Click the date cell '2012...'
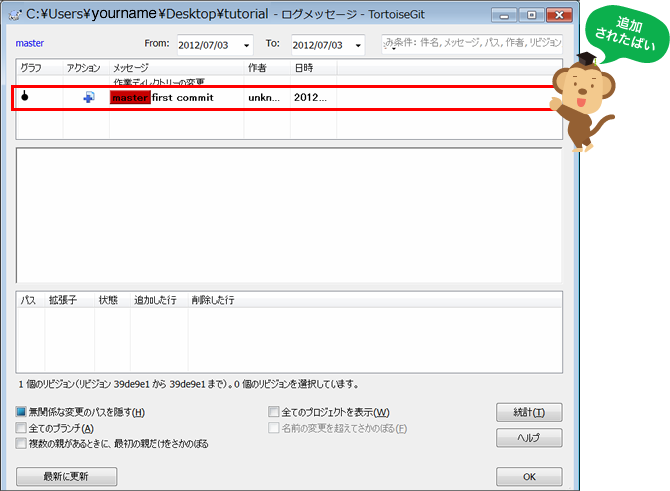The image size is (670, 491). tap(310, 98)
